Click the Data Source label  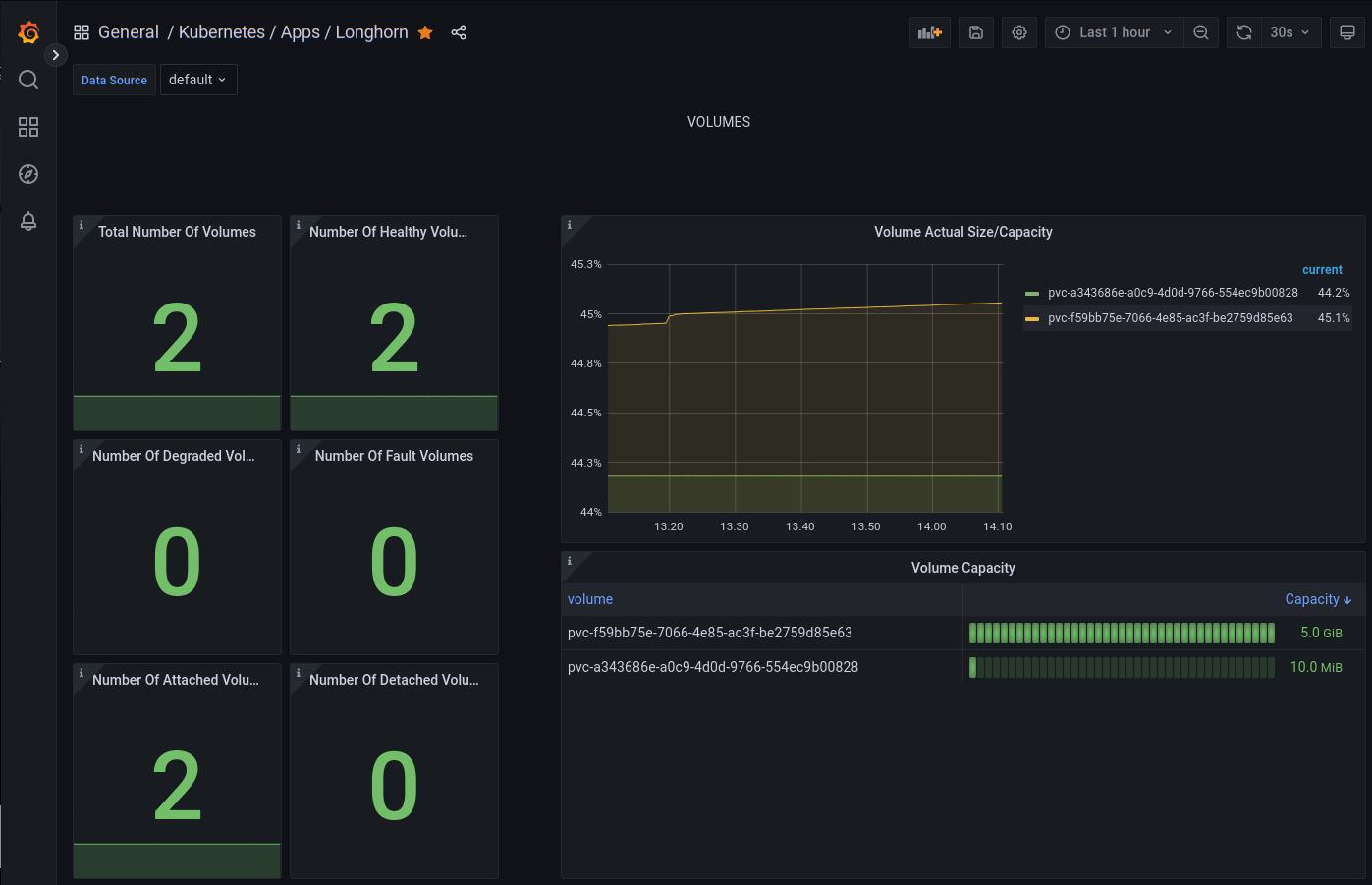(x=114, y=80)
